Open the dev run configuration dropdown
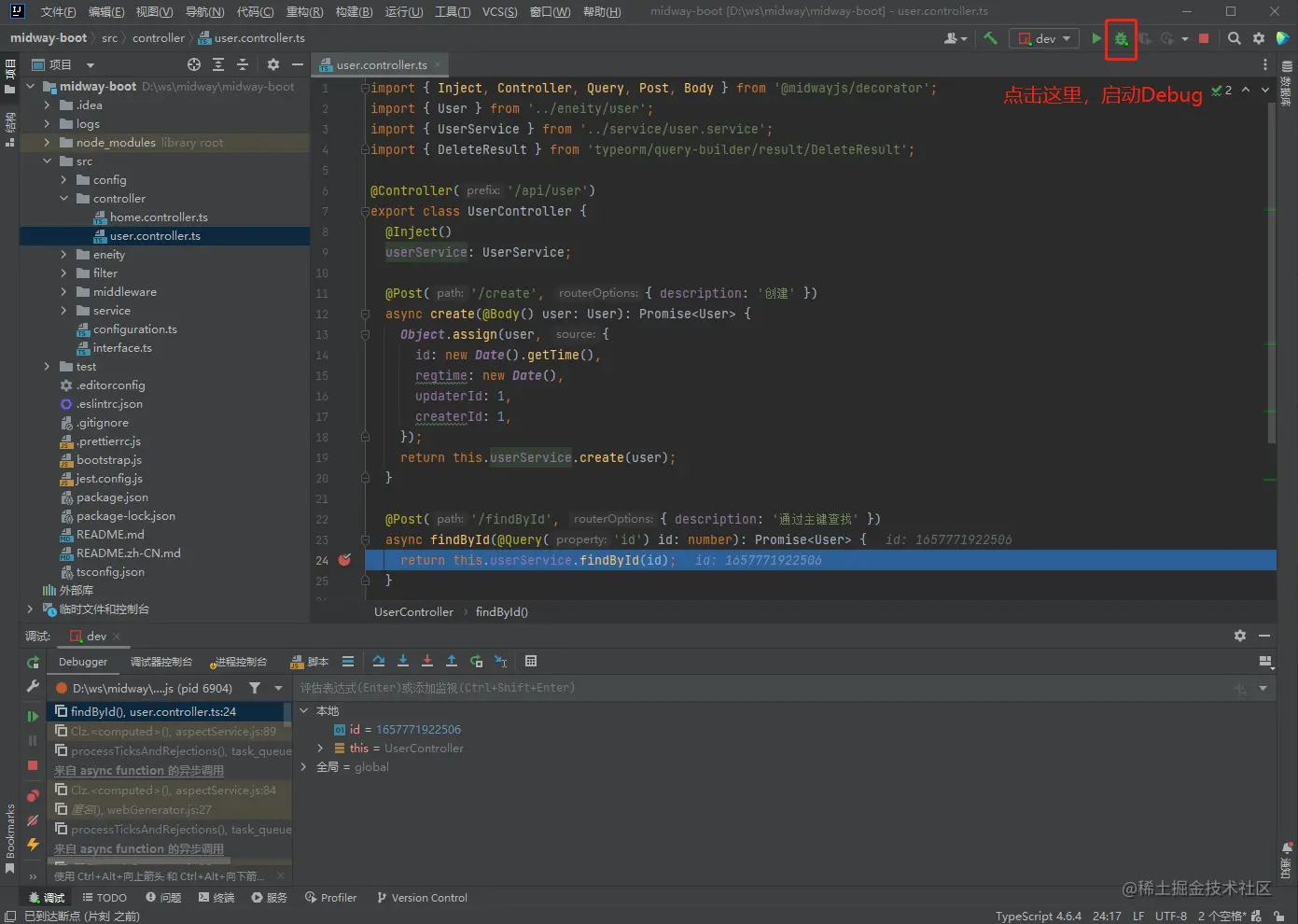1298x924 pixels. coord(1045,38)
